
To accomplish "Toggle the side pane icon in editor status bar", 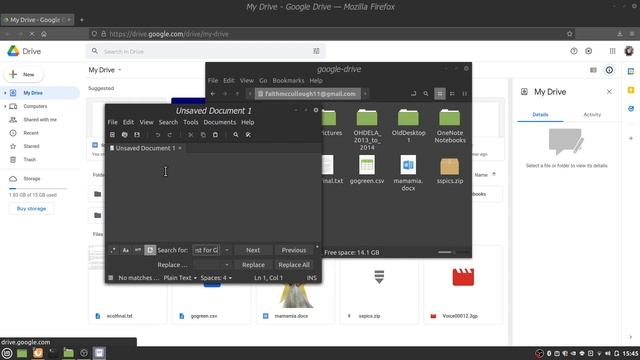I will tap(111, 278).
